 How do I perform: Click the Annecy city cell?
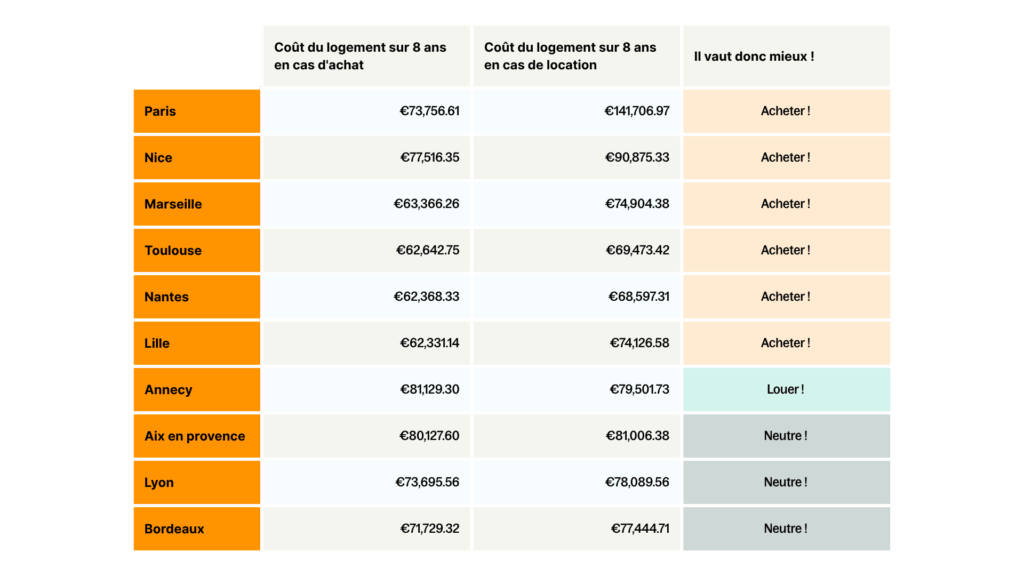[196, 389]
